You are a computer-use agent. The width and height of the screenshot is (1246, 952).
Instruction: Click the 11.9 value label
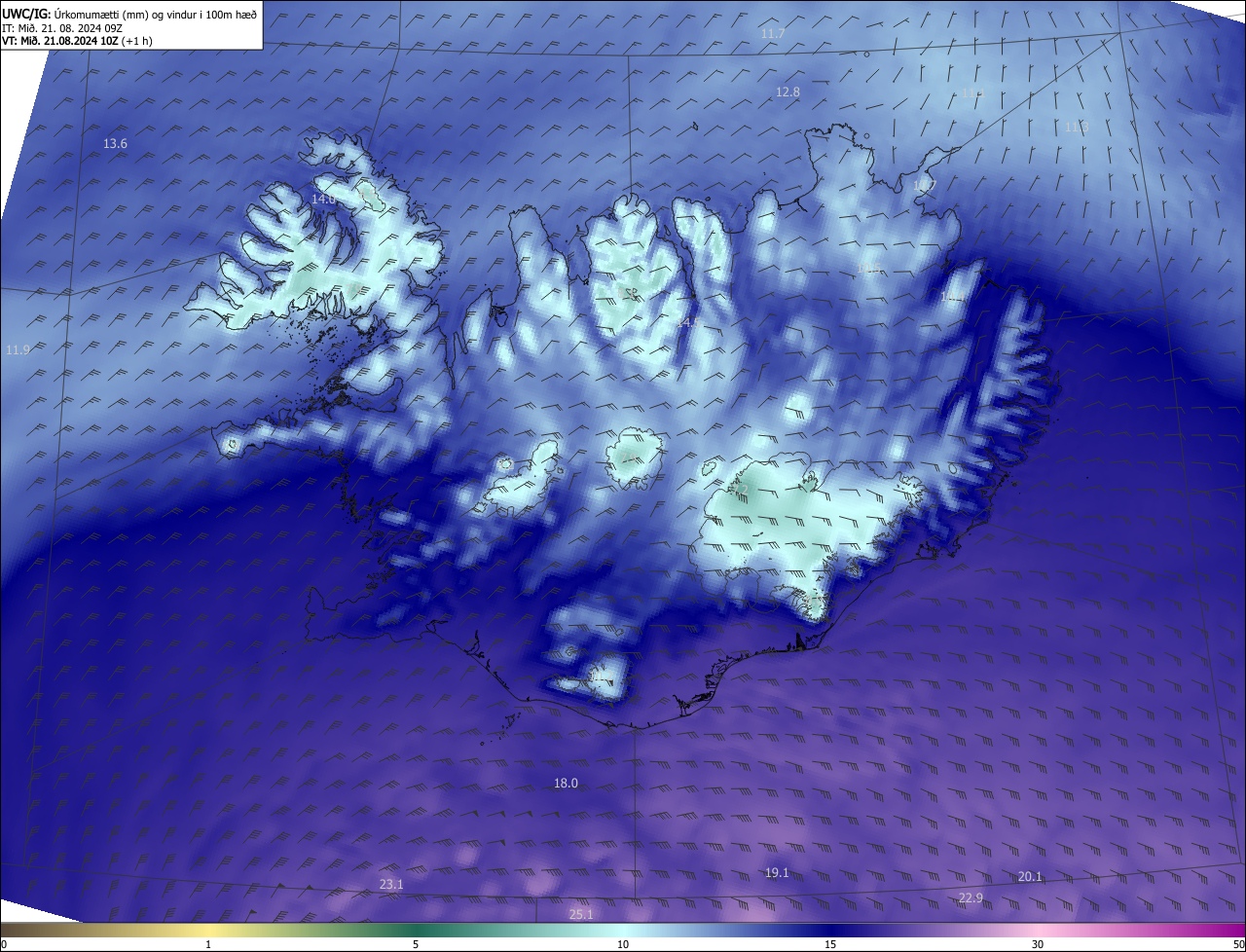pyautogui.click(x=18, y=350)
